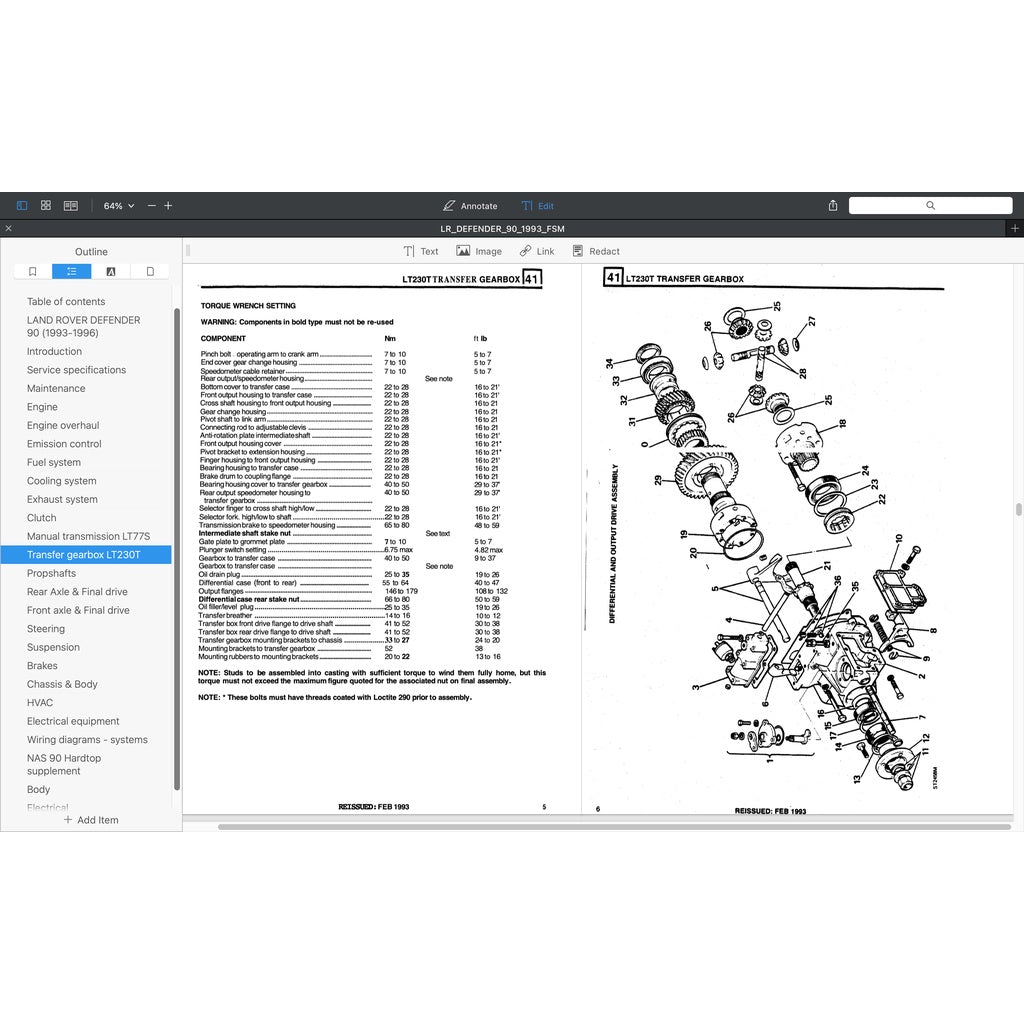Switch to Edit mode
The image size is (1024, 1024).
(537, 206)
